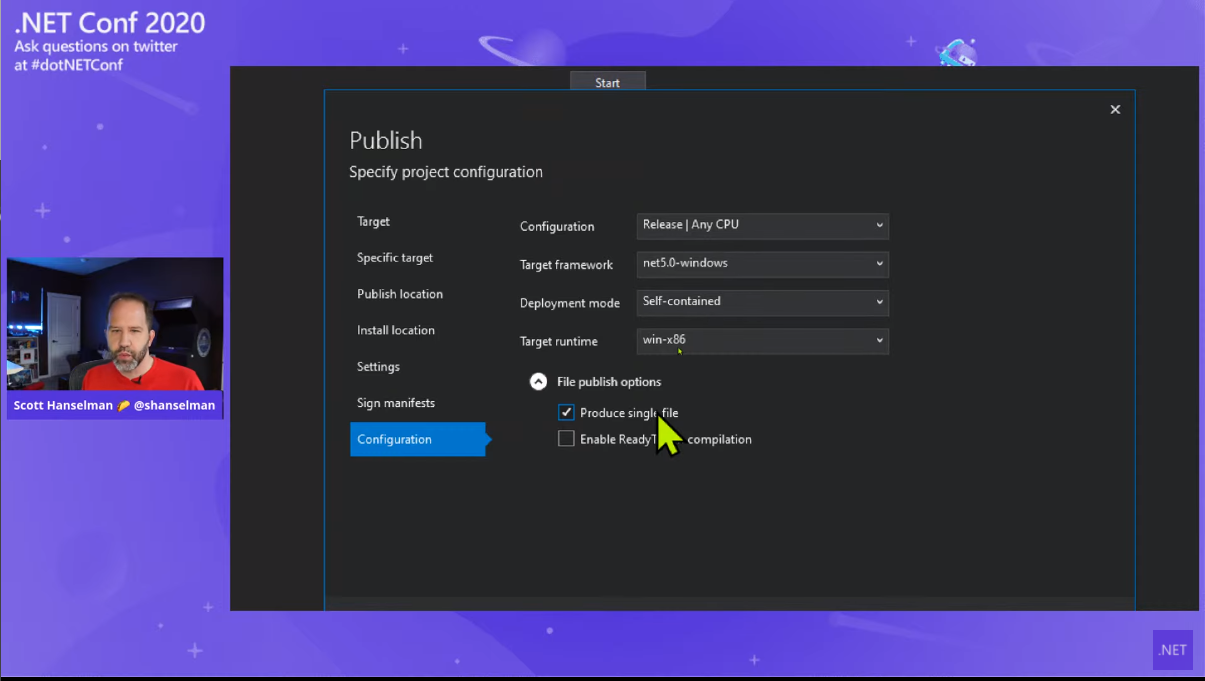Image resolution: width=1205 pixels, height=681 pixels.
Task: Click the Start tab behind the dialog
Action: (607, 83)
